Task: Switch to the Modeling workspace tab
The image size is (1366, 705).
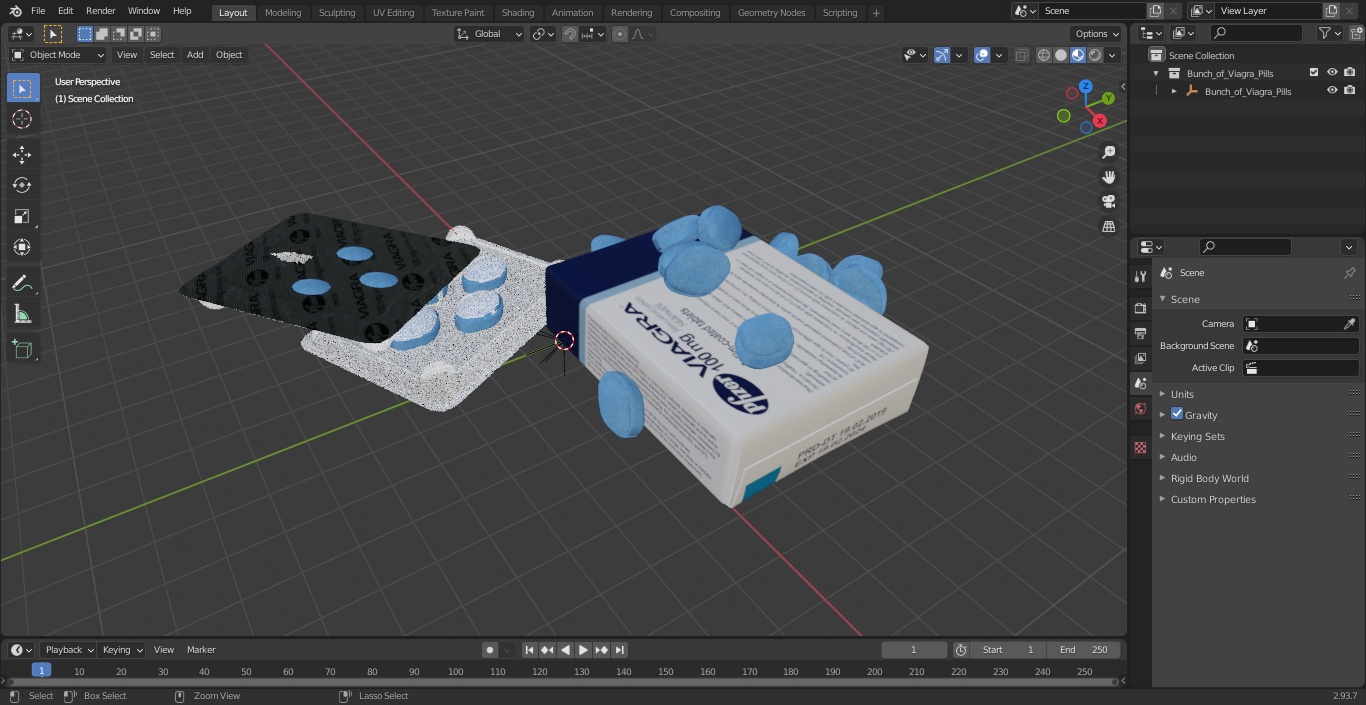Action: (283, 13)
